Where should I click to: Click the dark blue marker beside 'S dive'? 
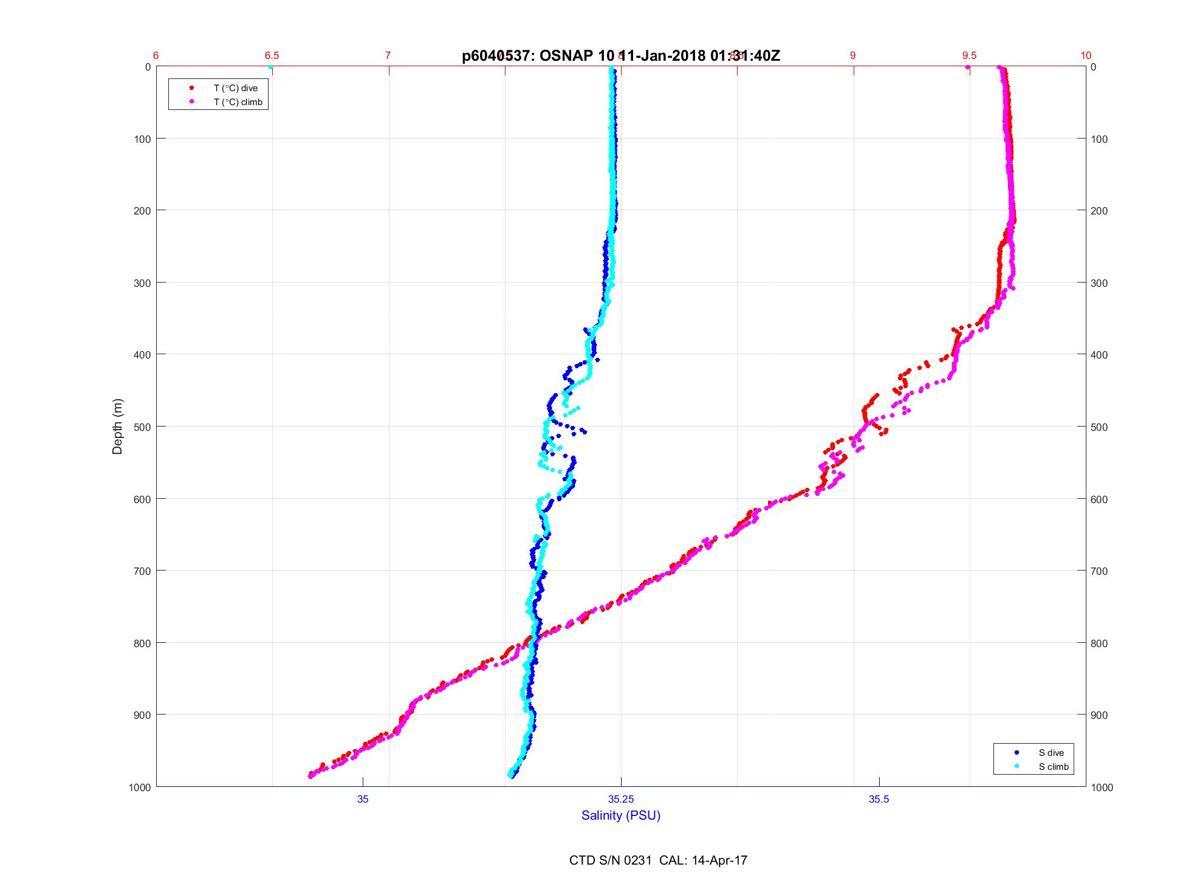point(1016,752)
